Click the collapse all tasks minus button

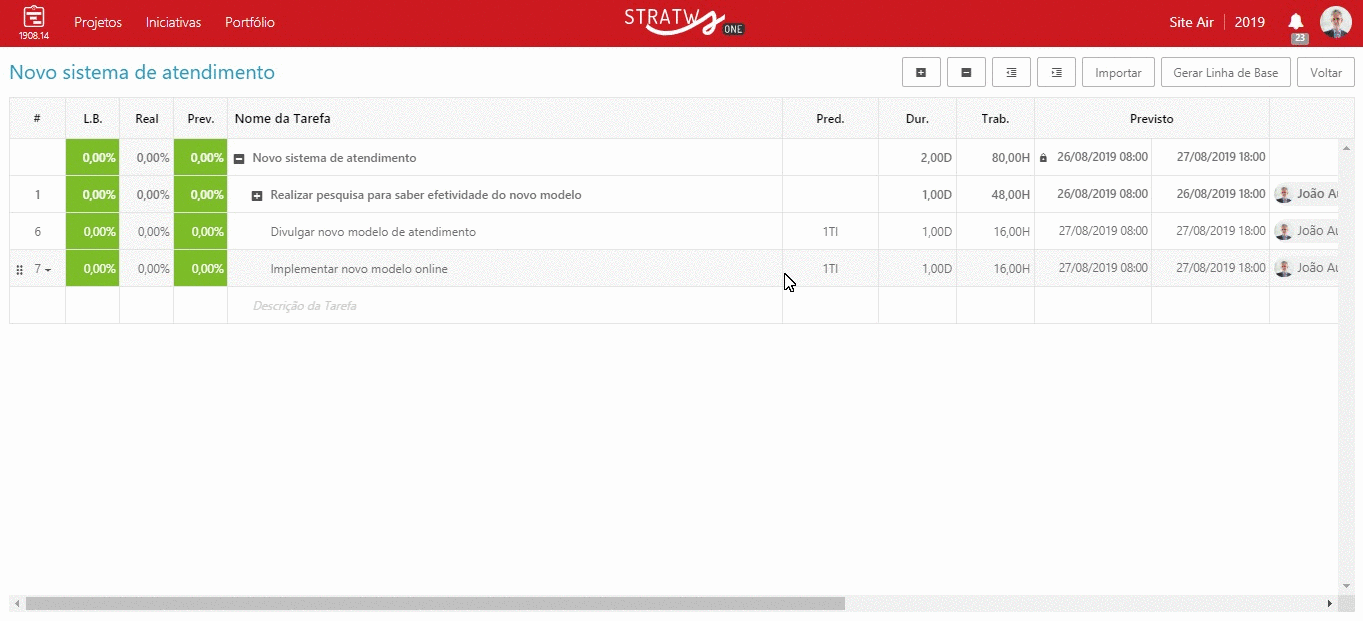[x=966, y=73]
